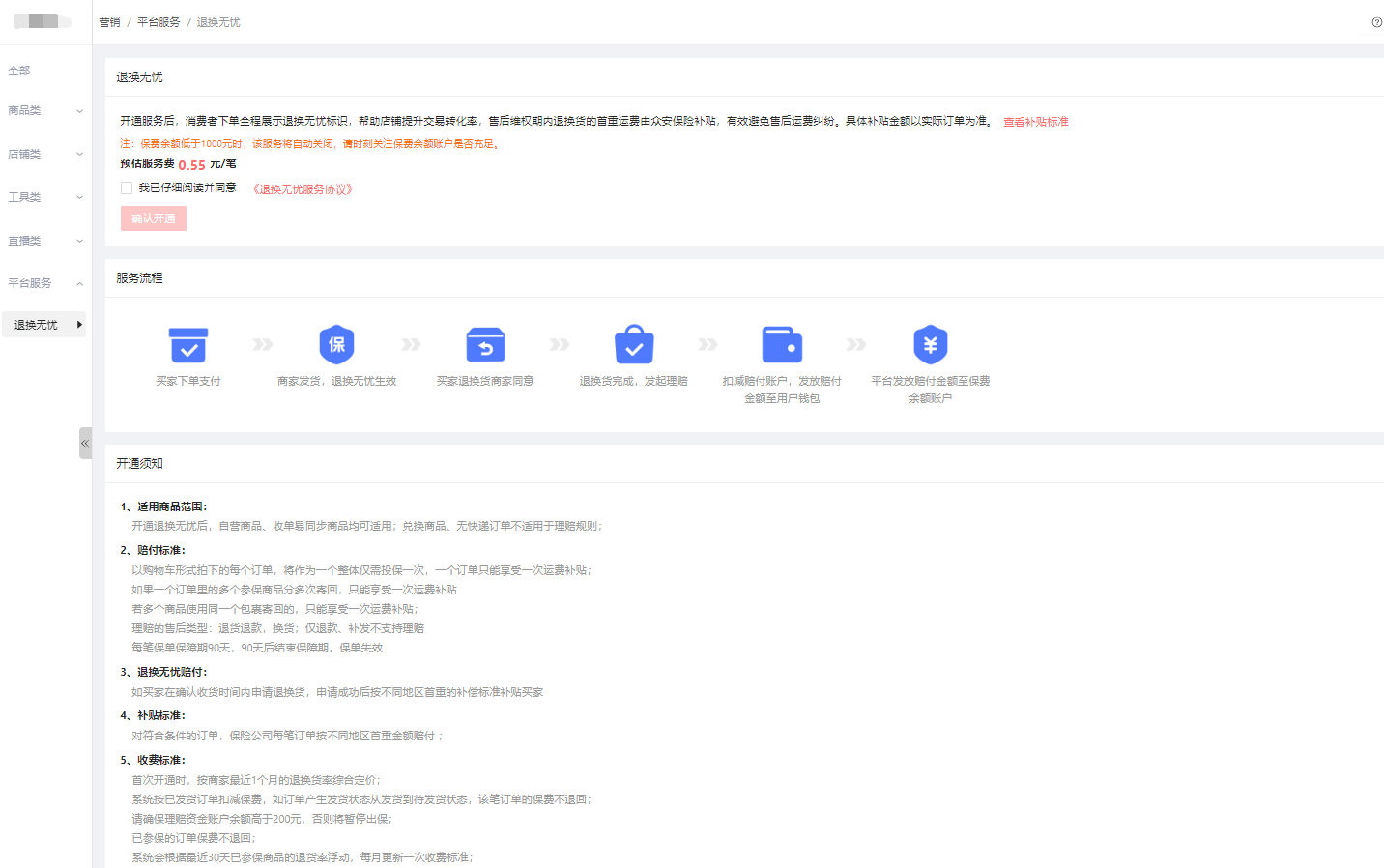Click the 确认开通 button
Screen dimensions: 1384x868
tap(153, 218)
